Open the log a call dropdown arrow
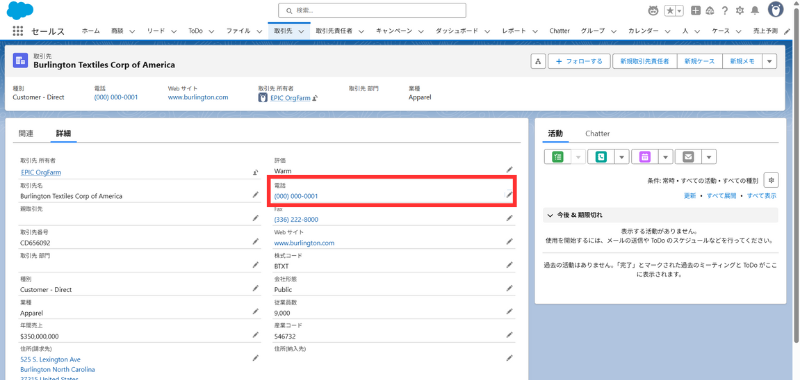 [x=621, y=157]
